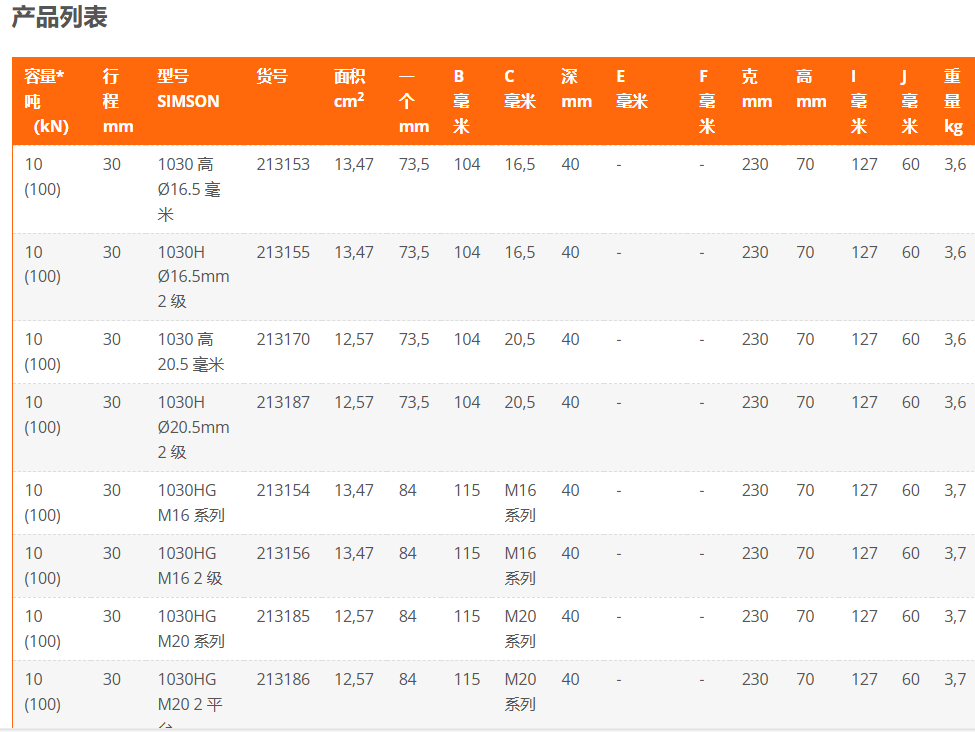Click item number 213187

pos(283,402)
